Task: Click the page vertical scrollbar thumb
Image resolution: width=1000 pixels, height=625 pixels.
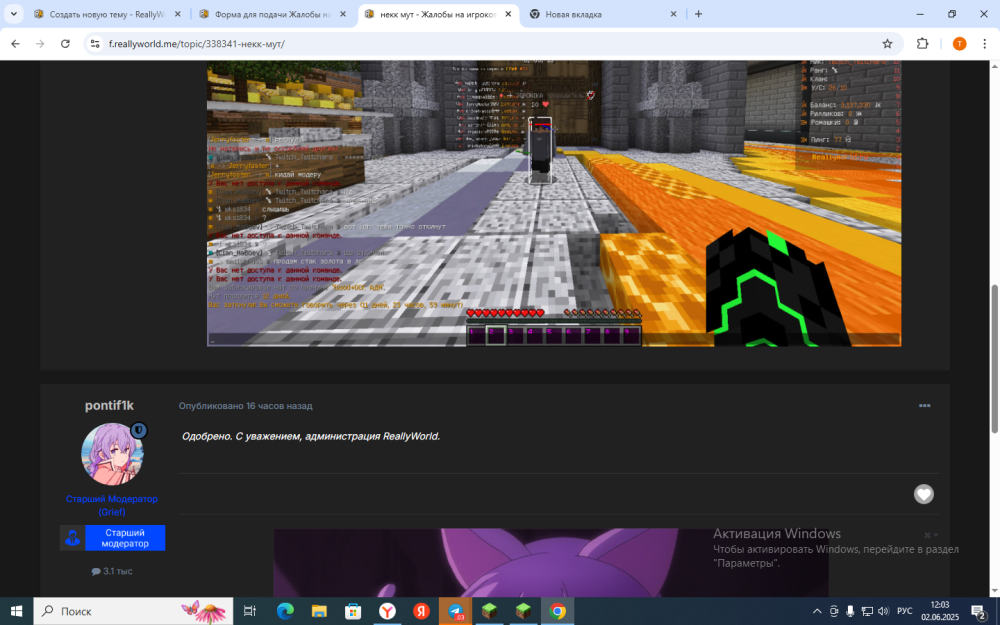Action: click(994, 358)
